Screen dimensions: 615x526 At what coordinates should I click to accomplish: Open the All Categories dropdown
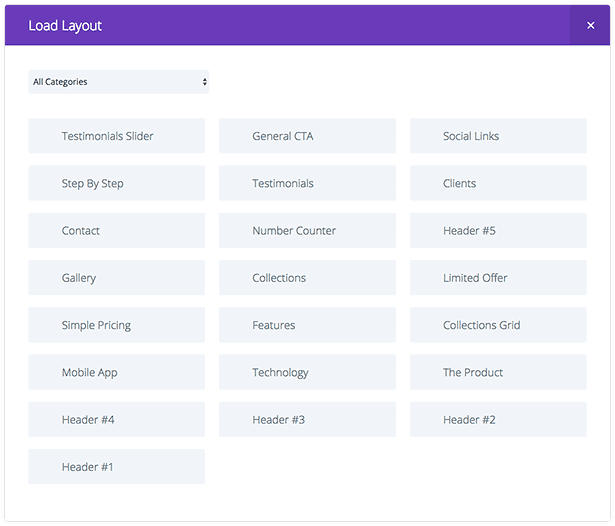point(119,82)
